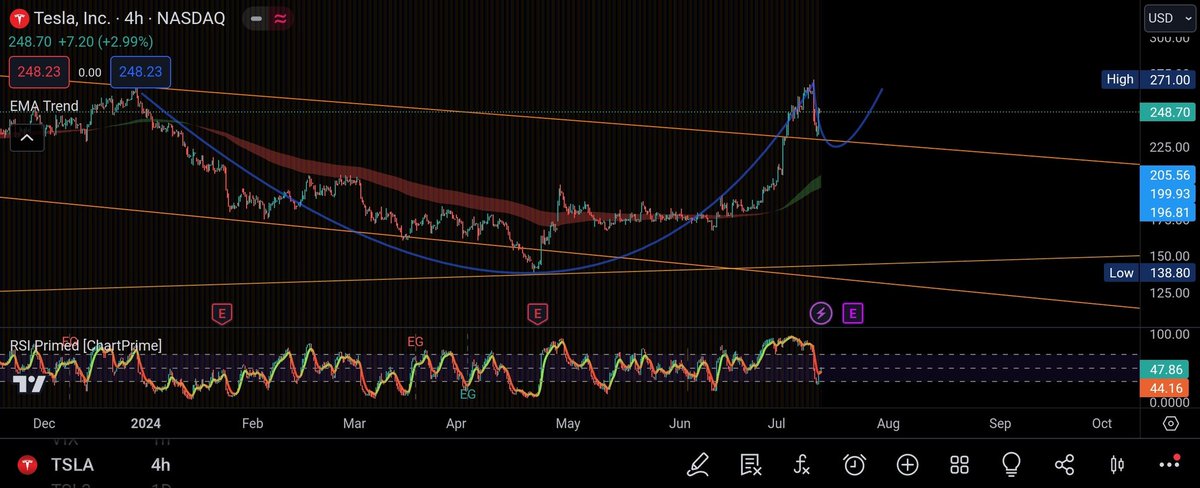
Task: Tap the 0.00 spread value
Action: (x=90, y=72)
